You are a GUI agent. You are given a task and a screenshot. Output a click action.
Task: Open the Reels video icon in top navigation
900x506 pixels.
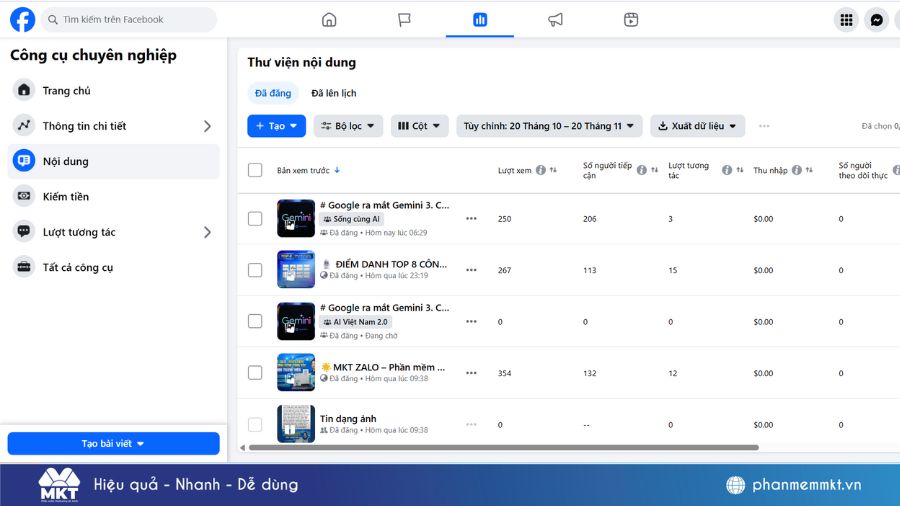[631, 20]
